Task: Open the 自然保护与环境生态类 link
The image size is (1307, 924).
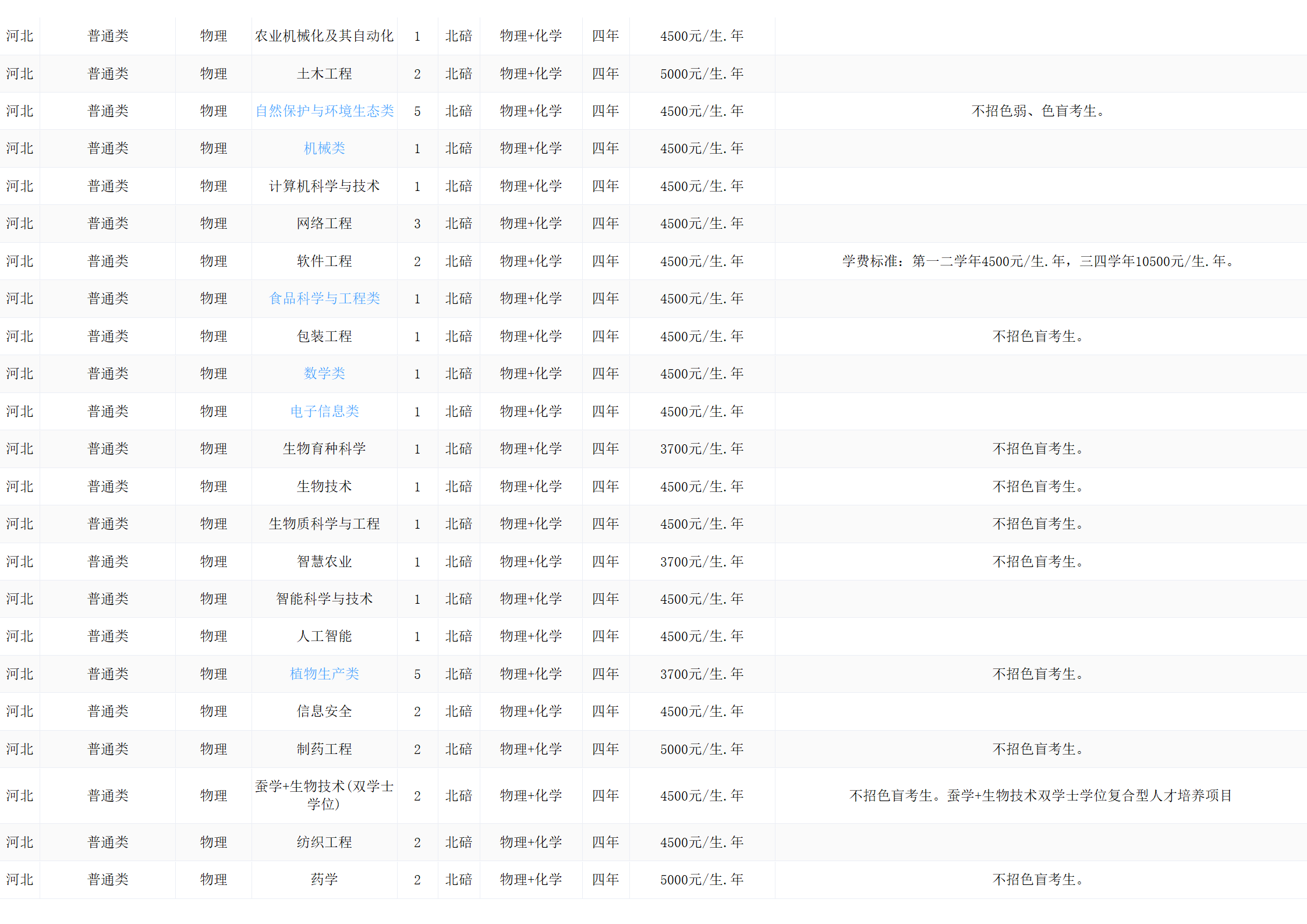Action: click(324, 111)
